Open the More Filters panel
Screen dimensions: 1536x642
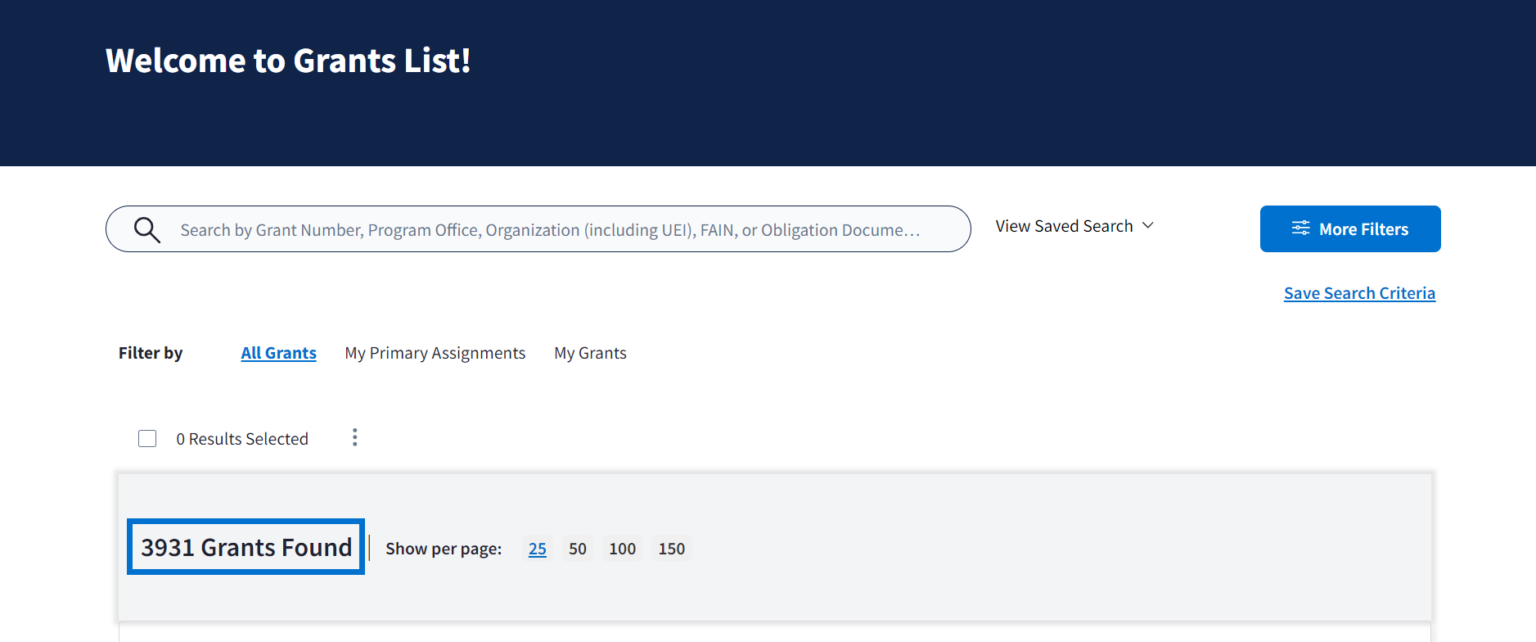(x=1349, y=229)
